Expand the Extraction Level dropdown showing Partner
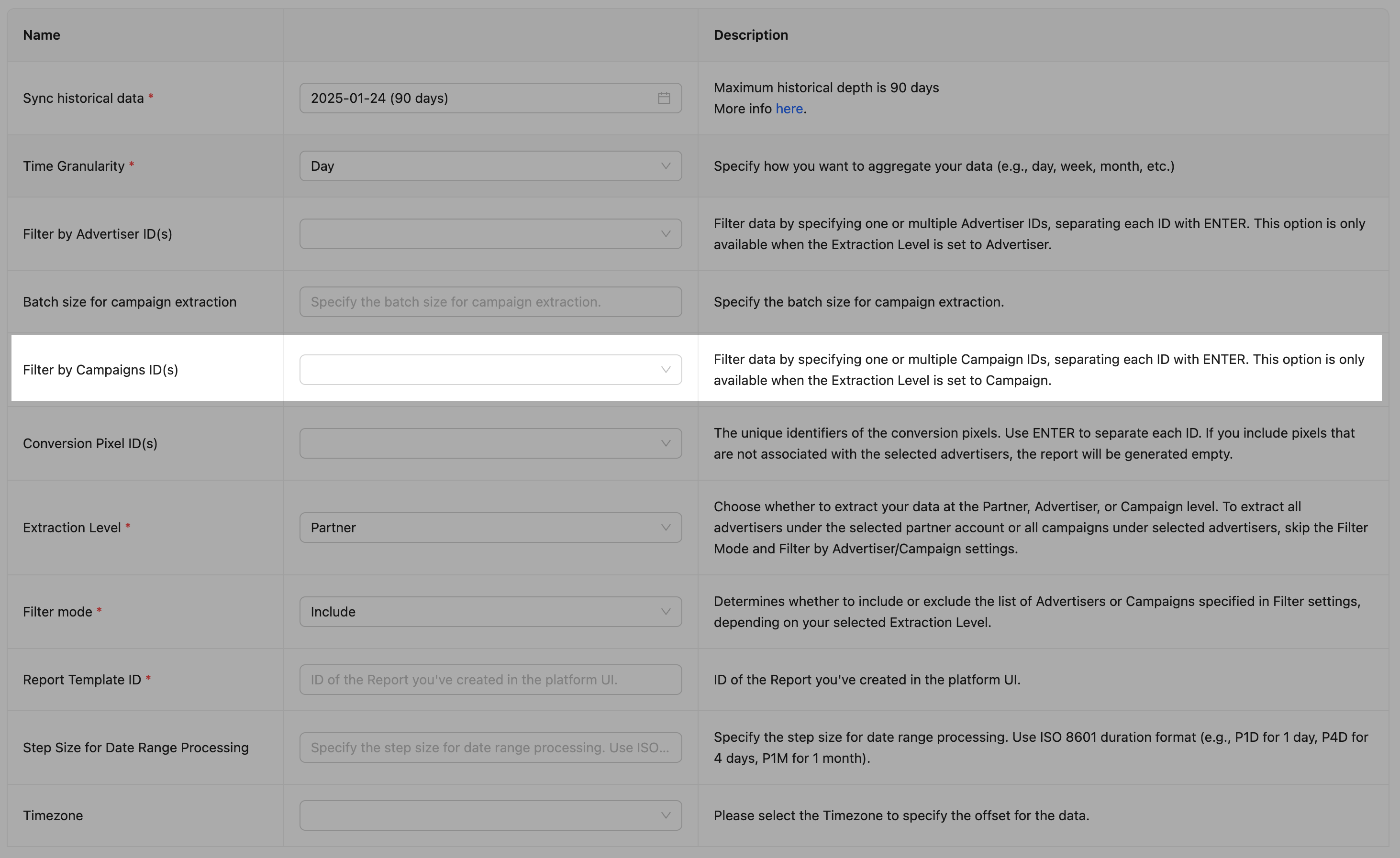The width and height of the screenshot is (1400, 858). point(478,528)
